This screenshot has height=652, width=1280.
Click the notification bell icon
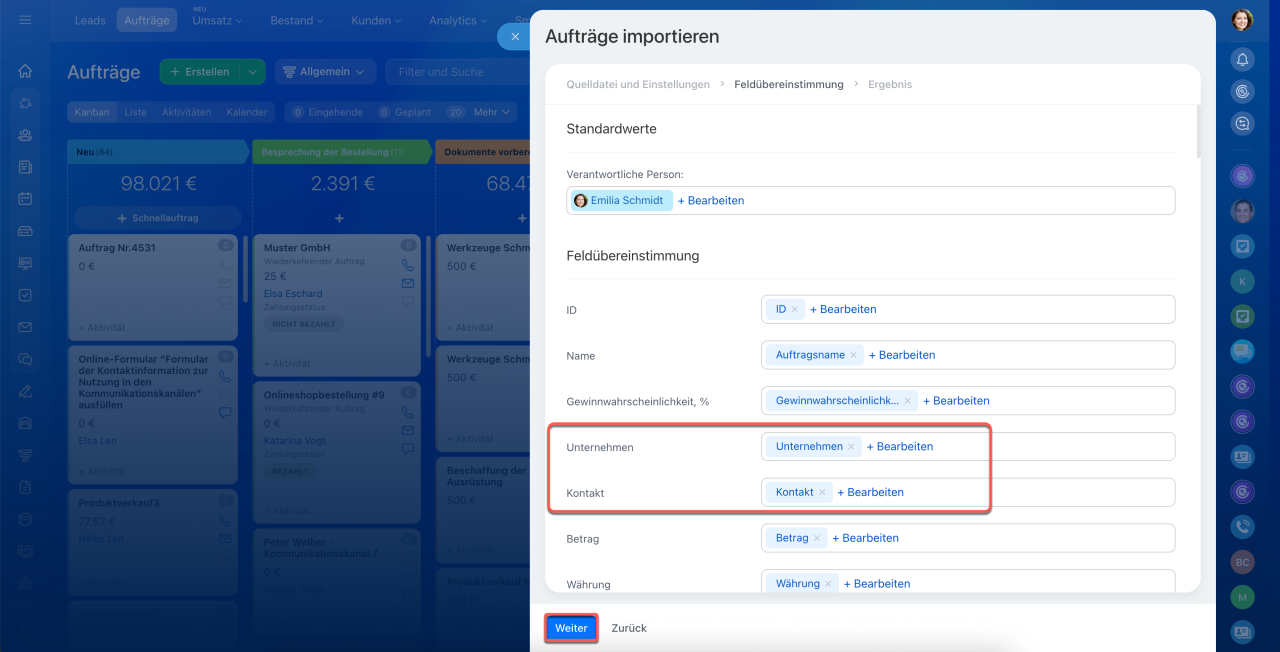[1242, 60]
